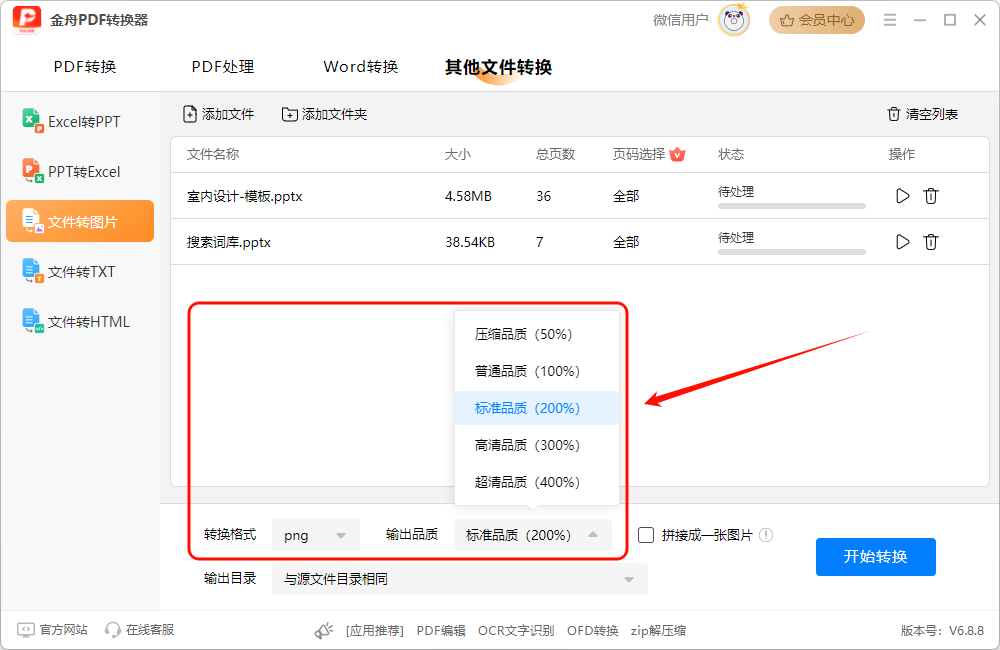Select 文件转图片 in the sidebar
Image resolution: width=1000 pixels, height=650 pixels.
click(80, 221)
